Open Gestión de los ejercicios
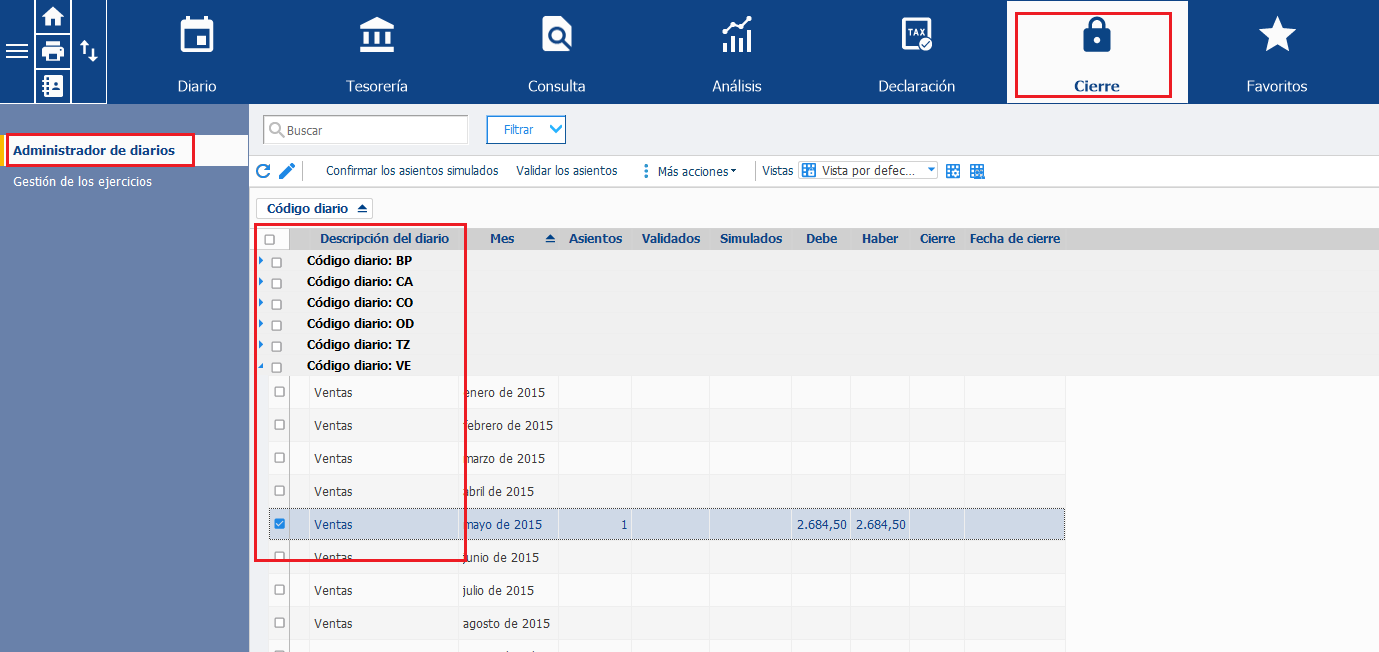Image resolution: width=1379 pixels, height=652 pixels. (83, 182)
